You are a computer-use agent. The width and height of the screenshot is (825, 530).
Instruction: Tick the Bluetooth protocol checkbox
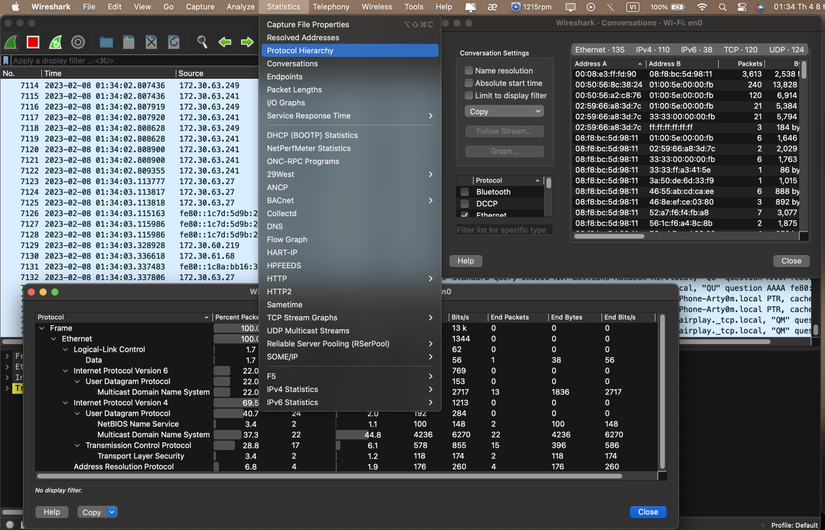point(465,192)
